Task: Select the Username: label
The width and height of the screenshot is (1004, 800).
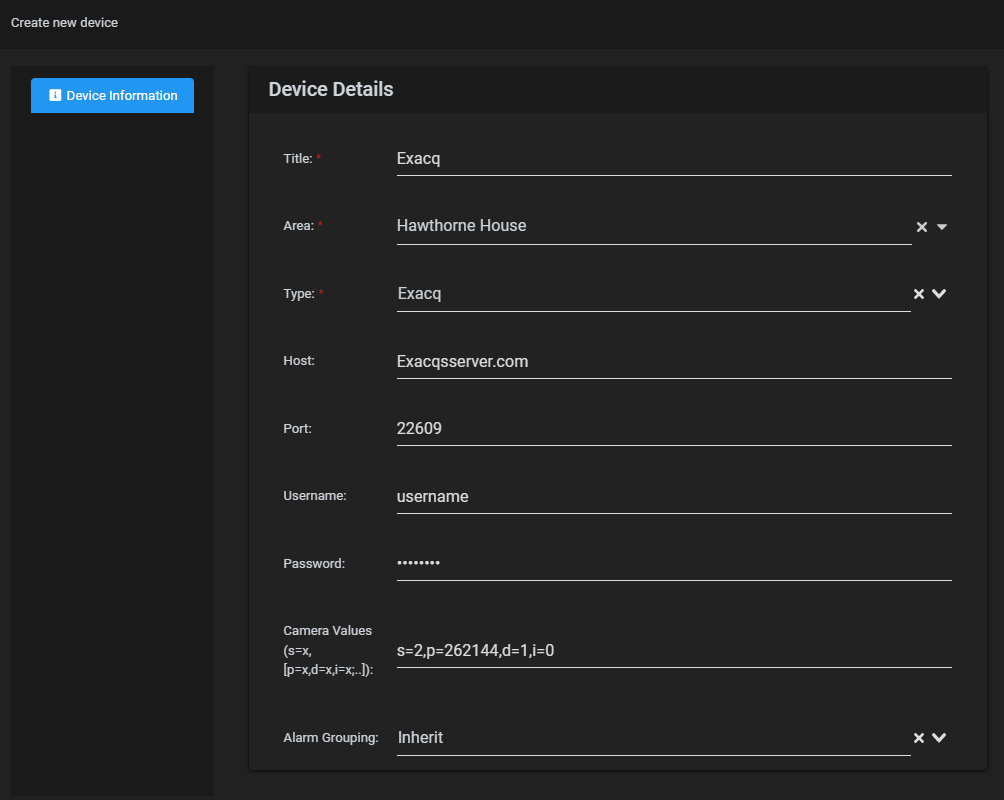Action: click(314, 496)
